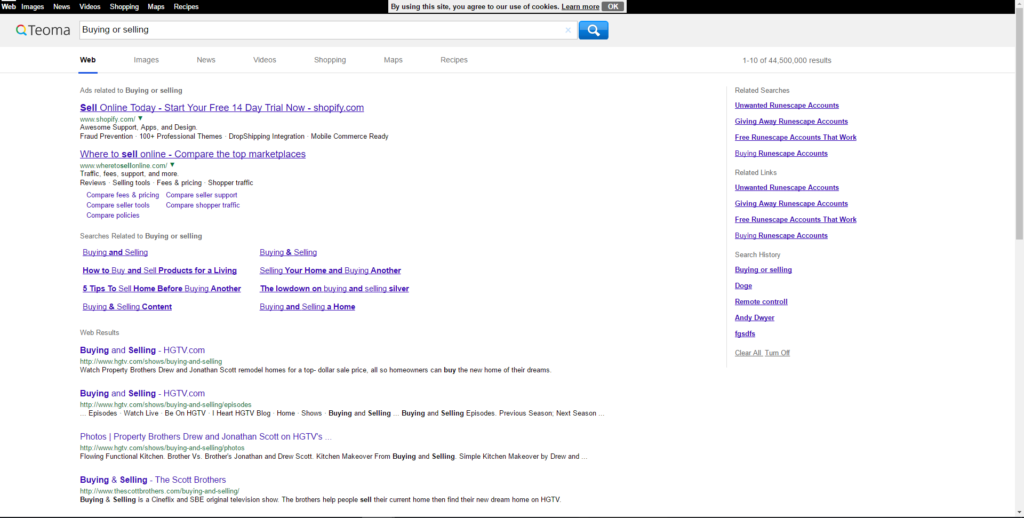Open the Sell Online Today shopify ad

(221, 108)
